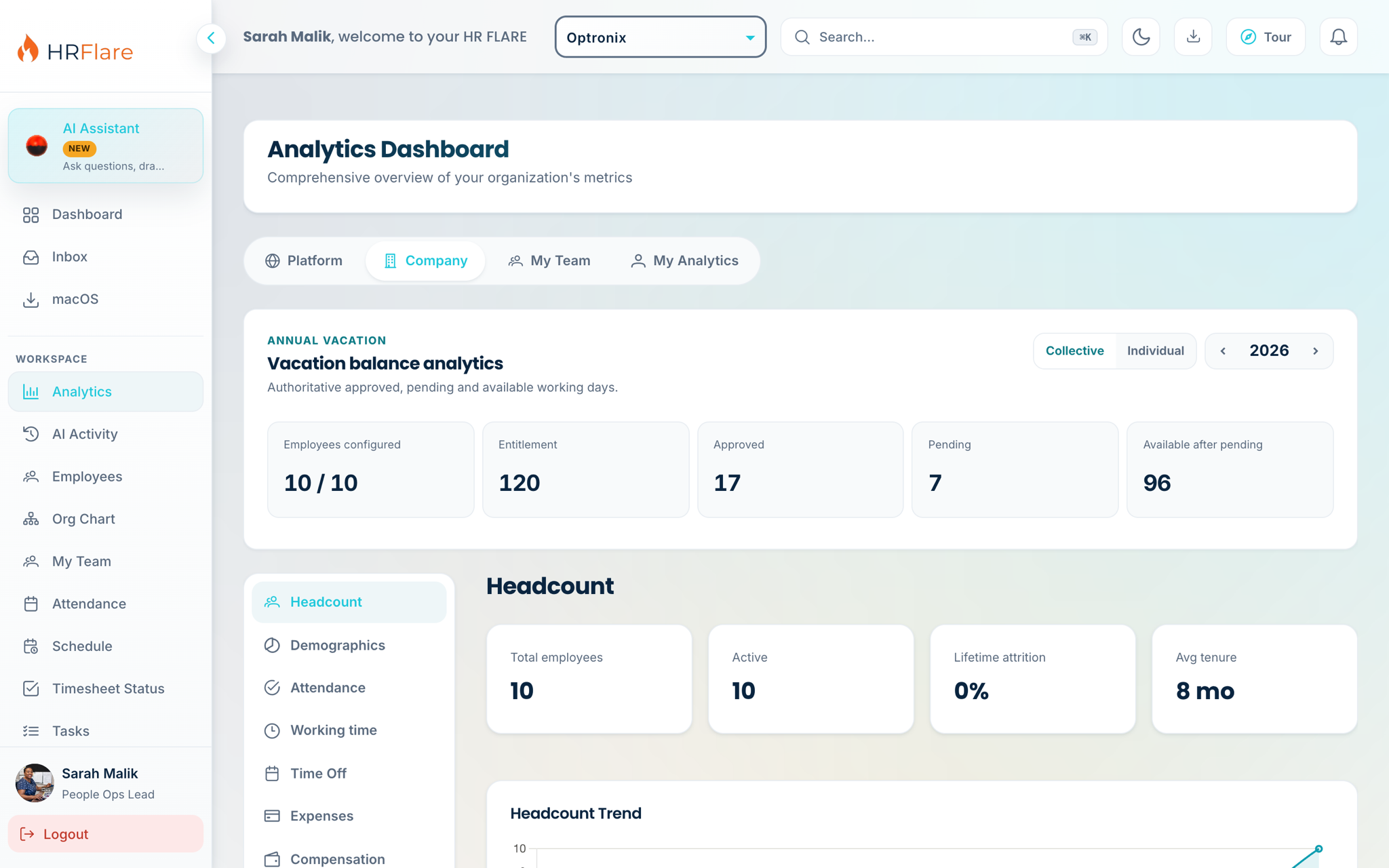Open Analytics in the workspace sidebar
The image size is (1389, 868).
105,391
